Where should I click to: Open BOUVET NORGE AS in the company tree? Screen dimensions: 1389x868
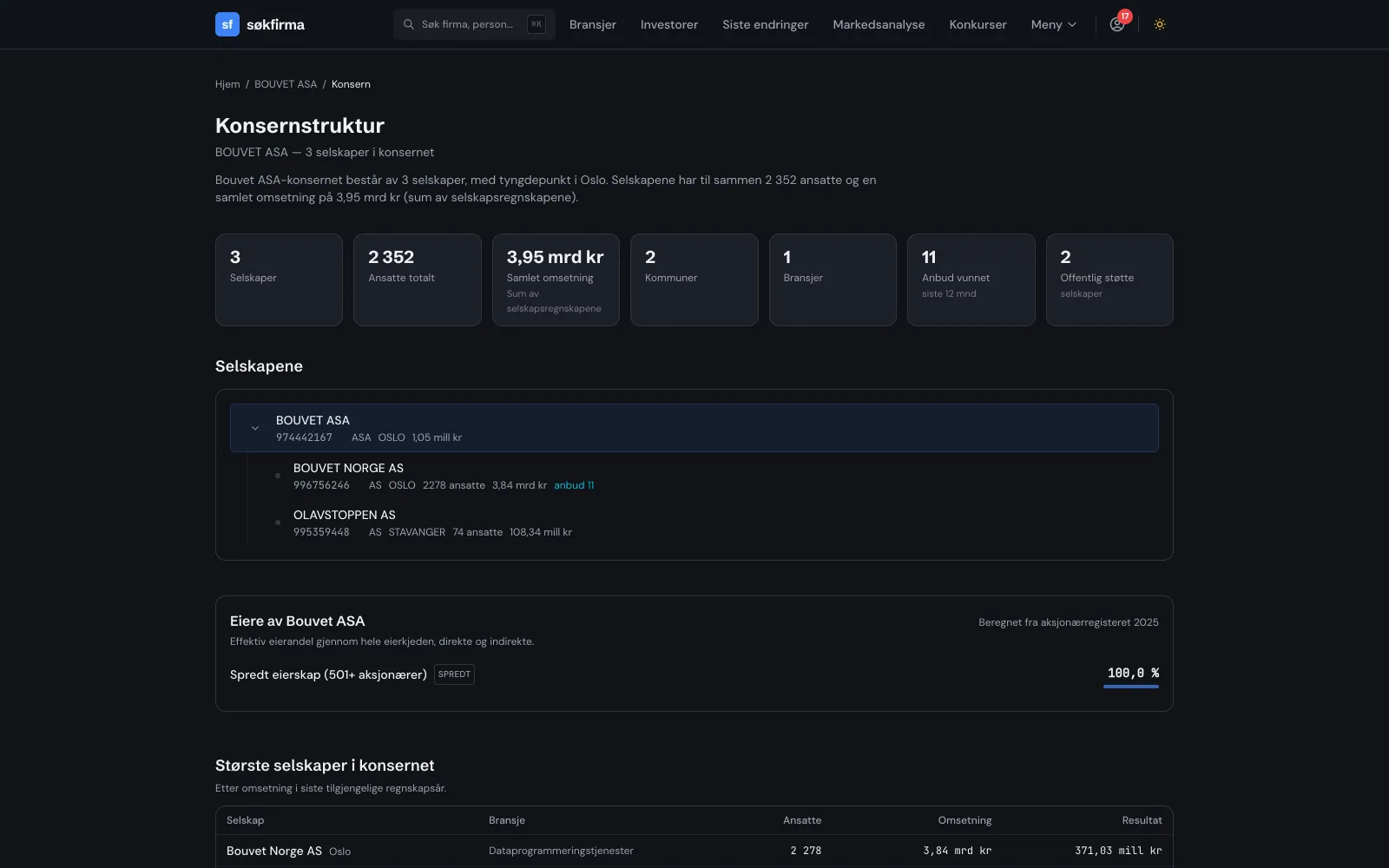tap(348, 468)
